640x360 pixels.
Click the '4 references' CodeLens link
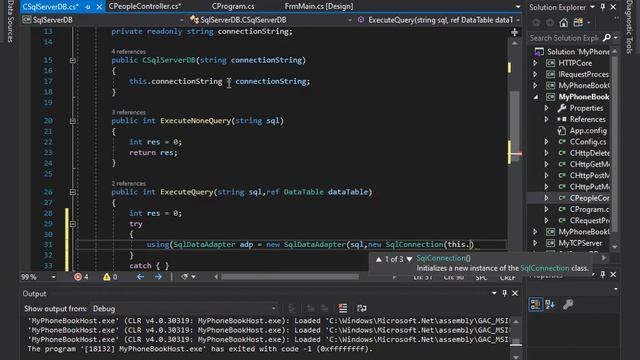(x=128, y=51)
